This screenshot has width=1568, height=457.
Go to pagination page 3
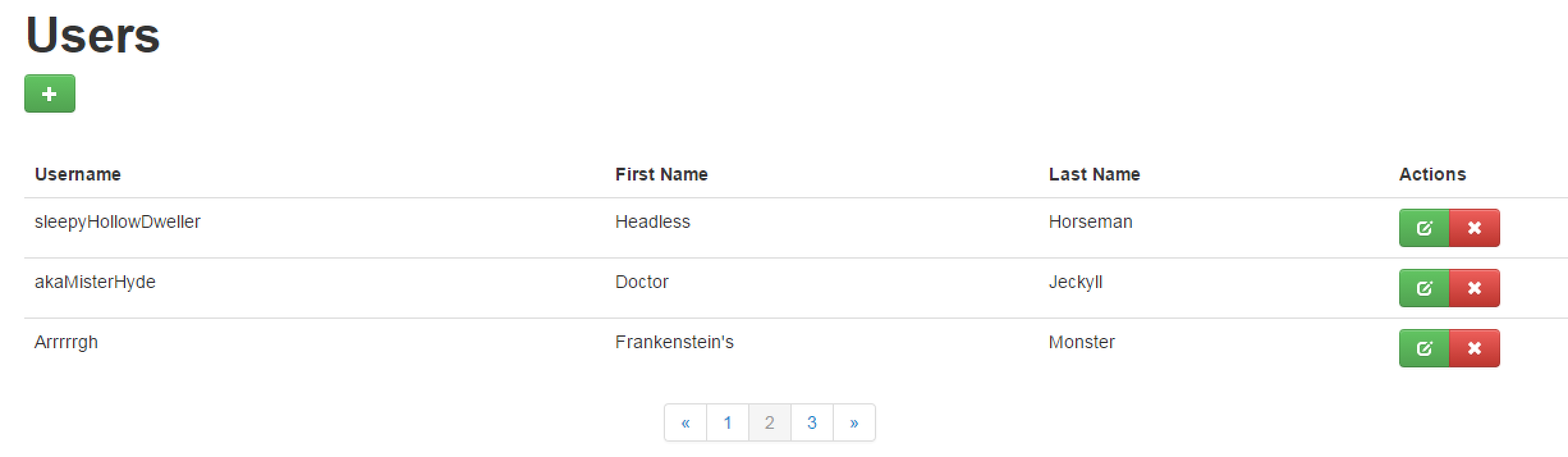pos(812,422)
